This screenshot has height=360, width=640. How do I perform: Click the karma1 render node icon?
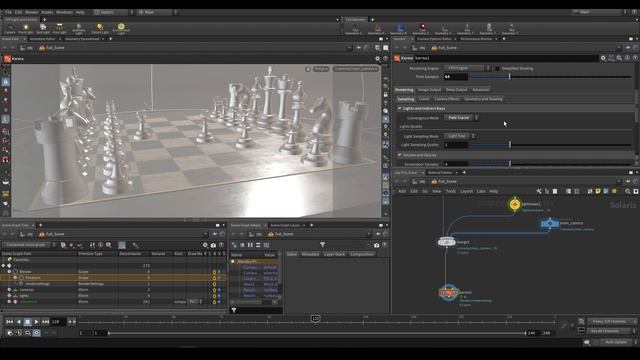click(448, 293)
